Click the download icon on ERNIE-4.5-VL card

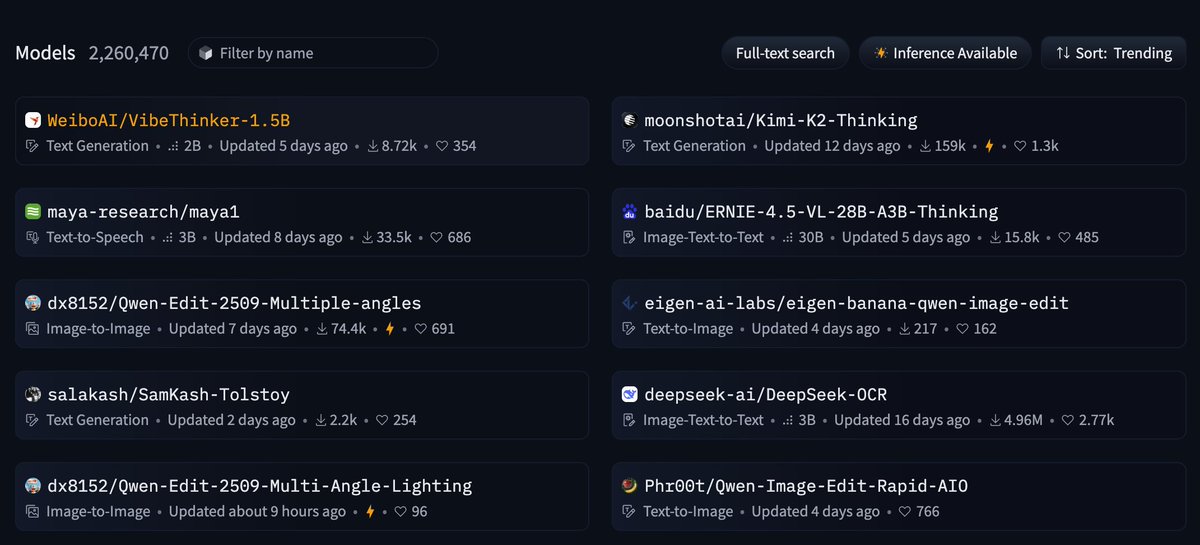tap(995, 237)
